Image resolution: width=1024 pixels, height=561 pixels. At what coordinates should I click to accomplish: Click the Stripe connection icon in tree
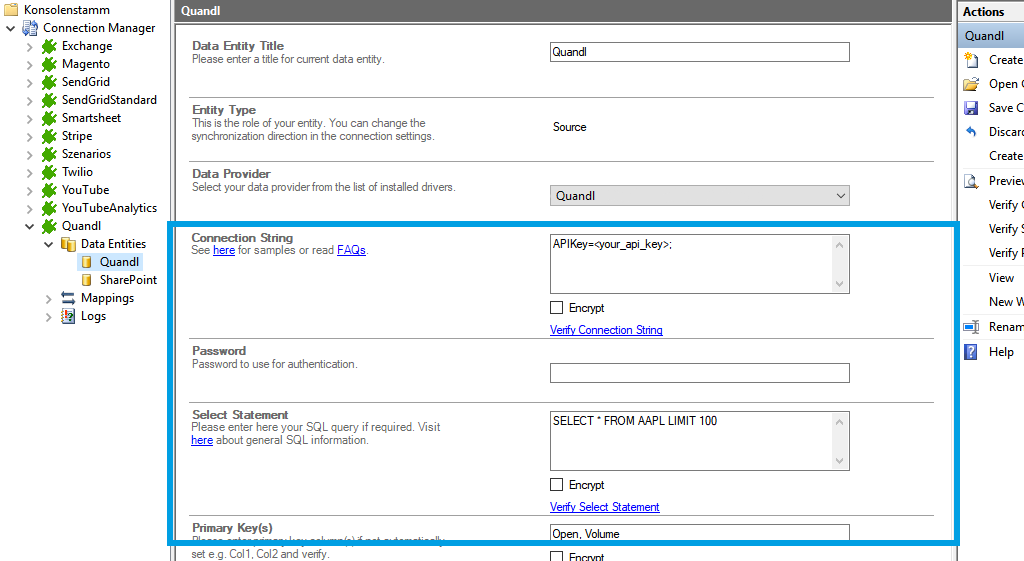click(x=49, y=136)
